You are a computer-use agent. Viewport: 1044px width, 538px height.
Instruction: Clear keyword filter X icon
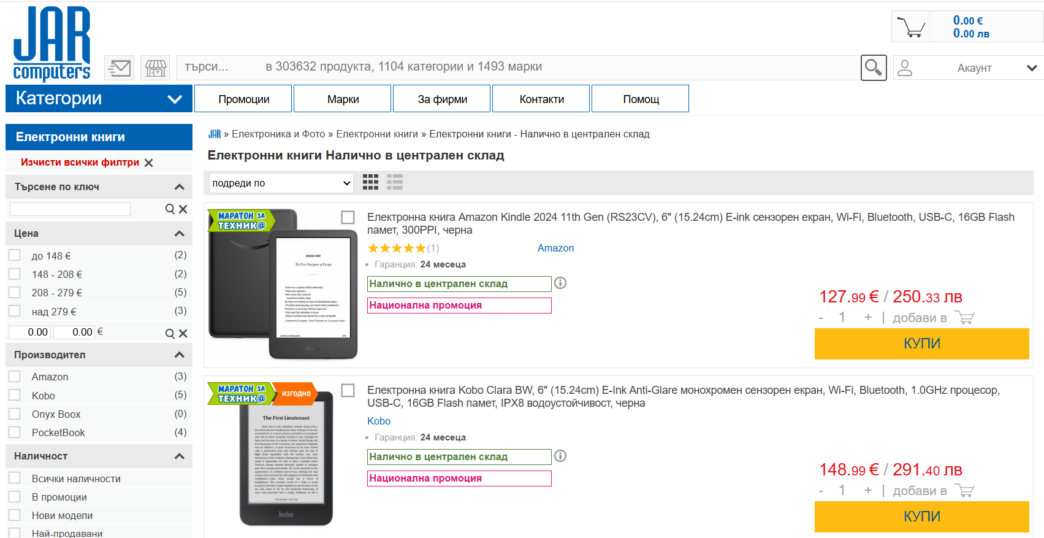pos(183,209)
